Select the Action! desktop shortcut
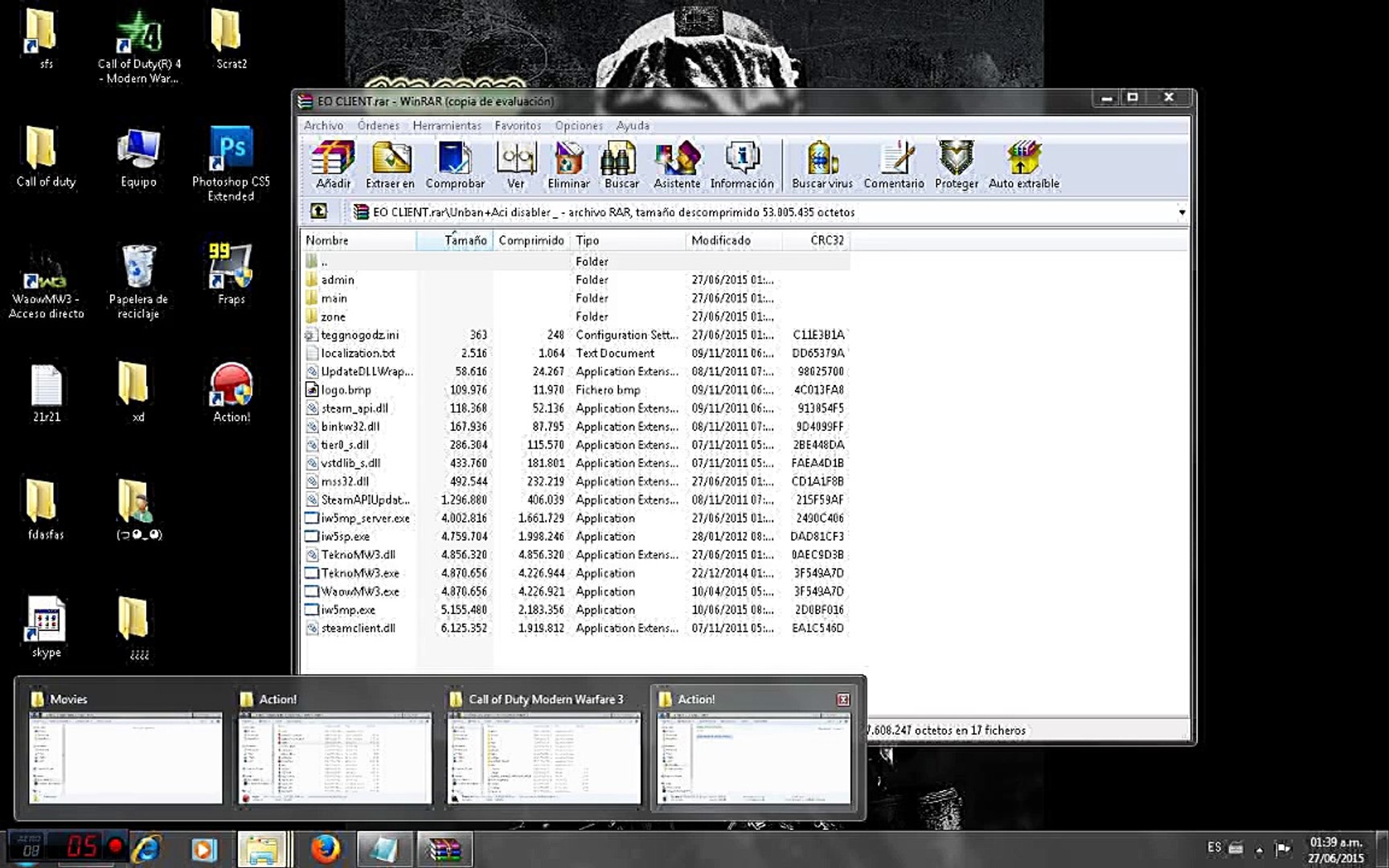The width and height of the screenshot is (1389, 868). tap(231, 392)
